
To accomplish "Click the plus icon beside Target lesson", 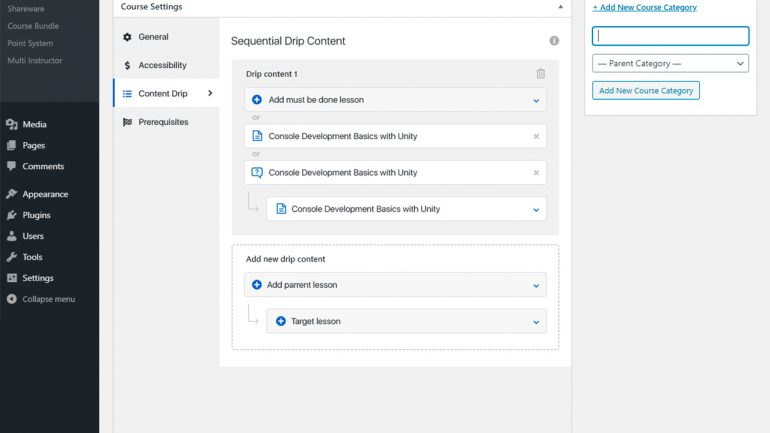I will pos(281,321).
